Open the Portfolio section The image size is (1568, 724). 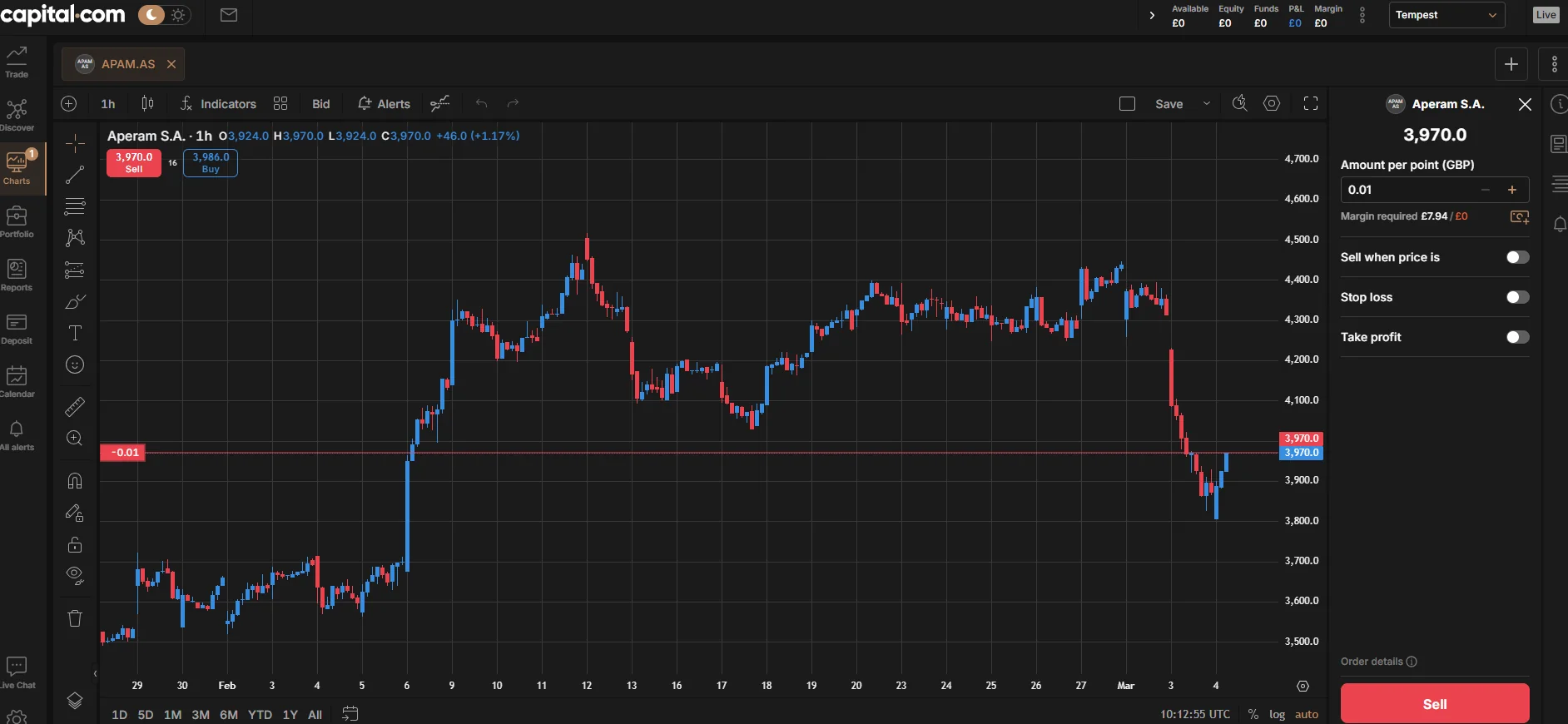pos(17,221)
